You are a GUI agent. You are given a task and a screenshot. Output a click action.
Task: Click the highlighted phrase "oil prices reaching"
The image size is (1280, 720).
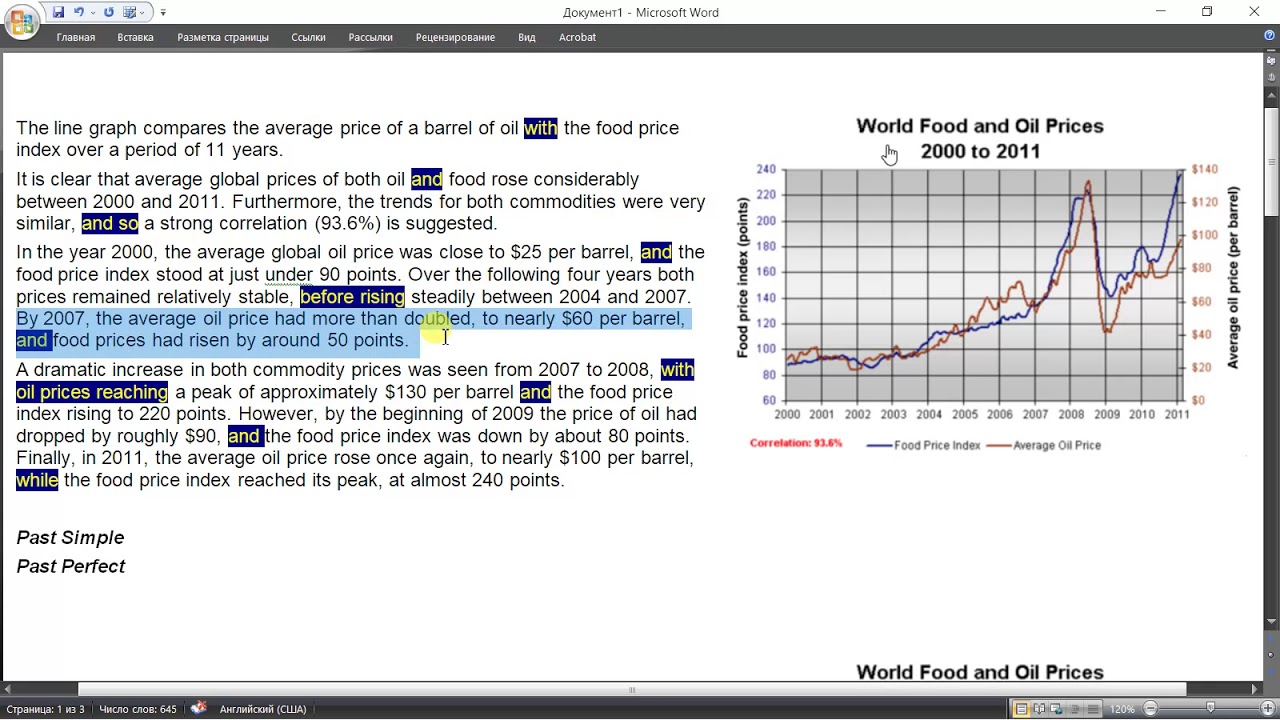(92, 392)
